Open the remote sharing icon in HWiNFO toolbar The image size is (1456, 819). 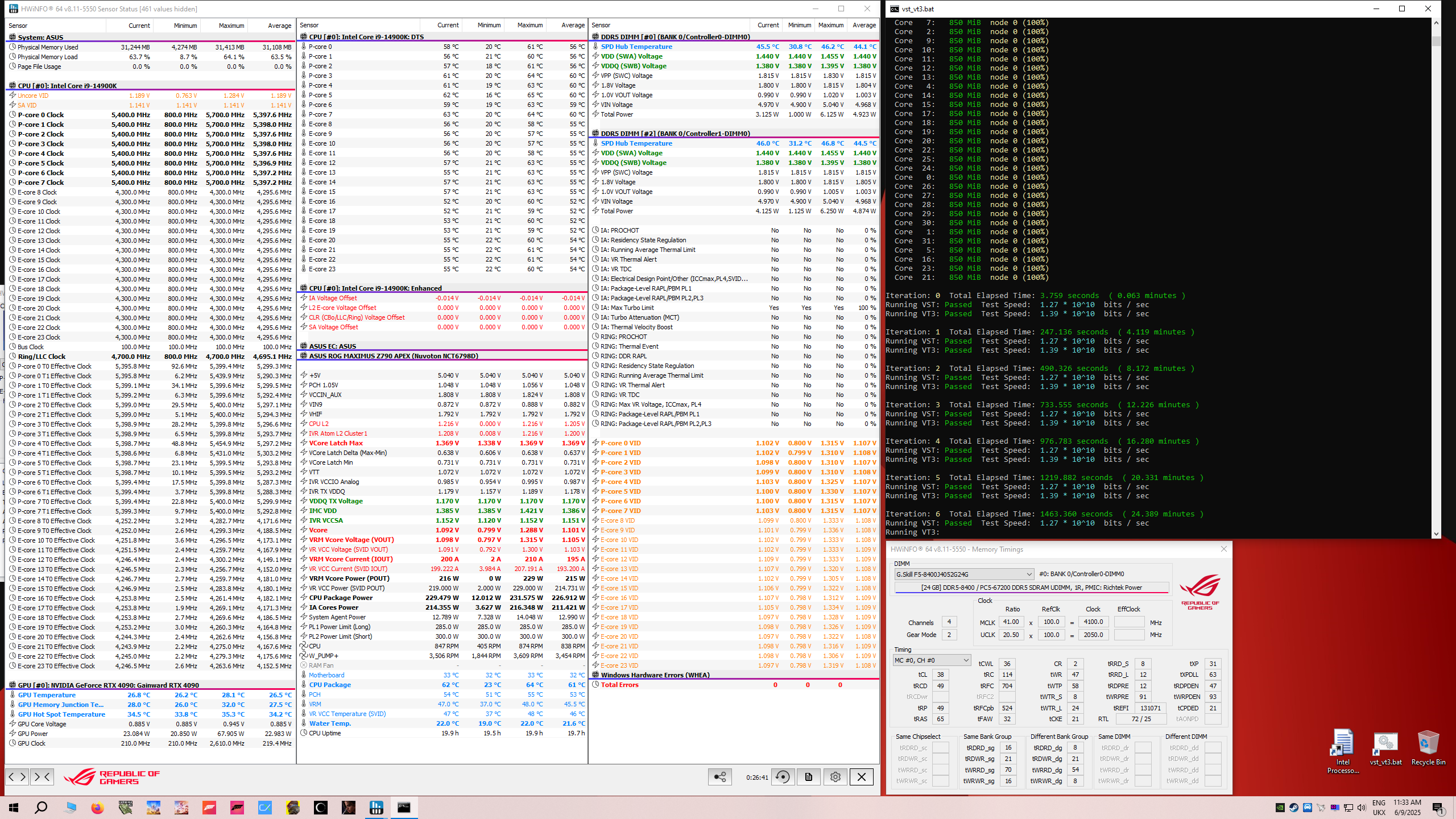719,777
